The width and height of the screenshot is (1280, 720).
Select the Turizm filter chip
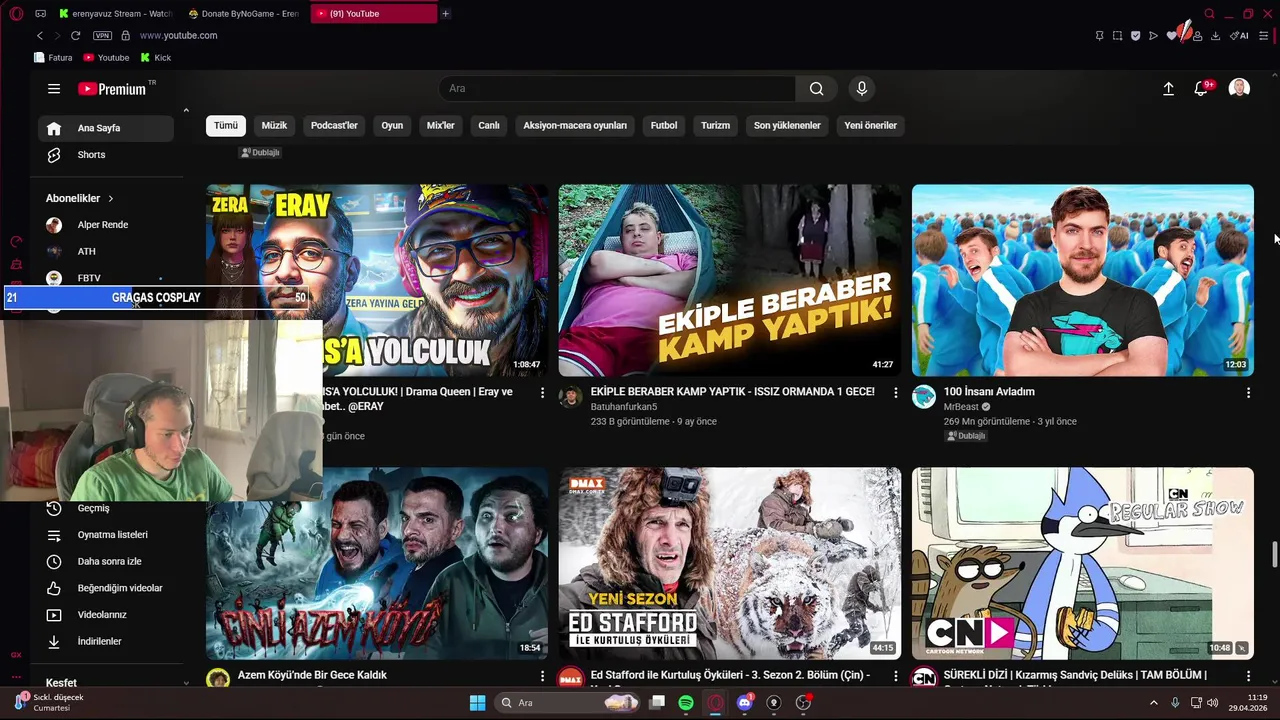tap(715, 125)
